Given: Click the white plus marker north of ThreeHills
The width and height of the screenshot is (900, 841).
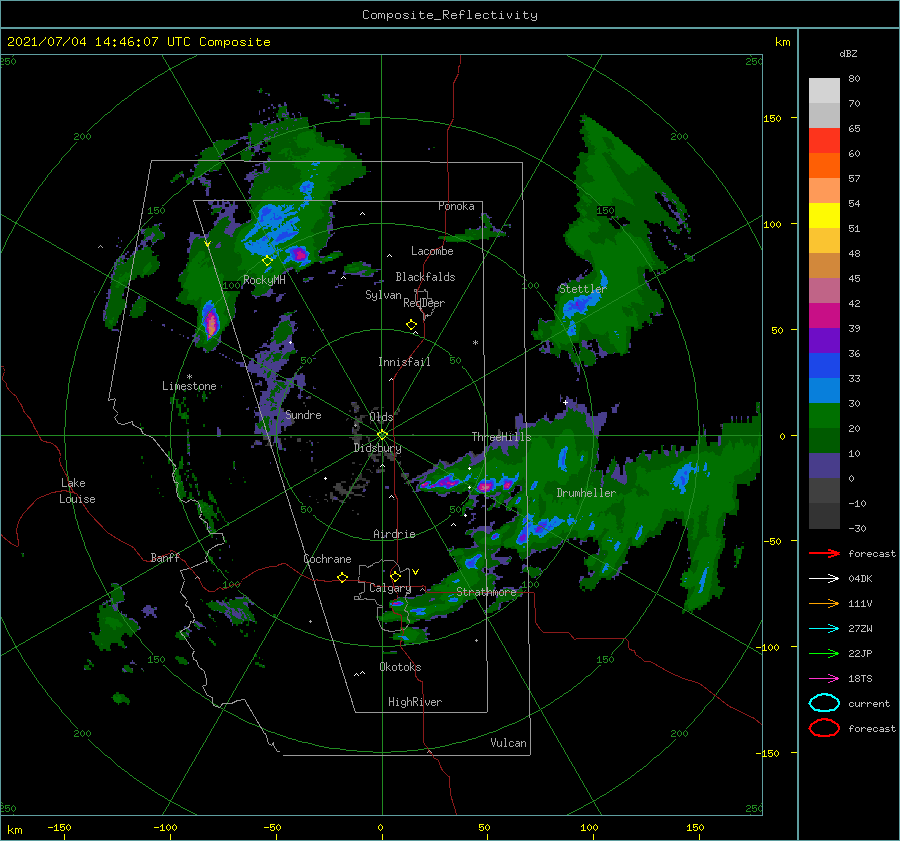Looking at the screenshot, I should tap(565, 402).
